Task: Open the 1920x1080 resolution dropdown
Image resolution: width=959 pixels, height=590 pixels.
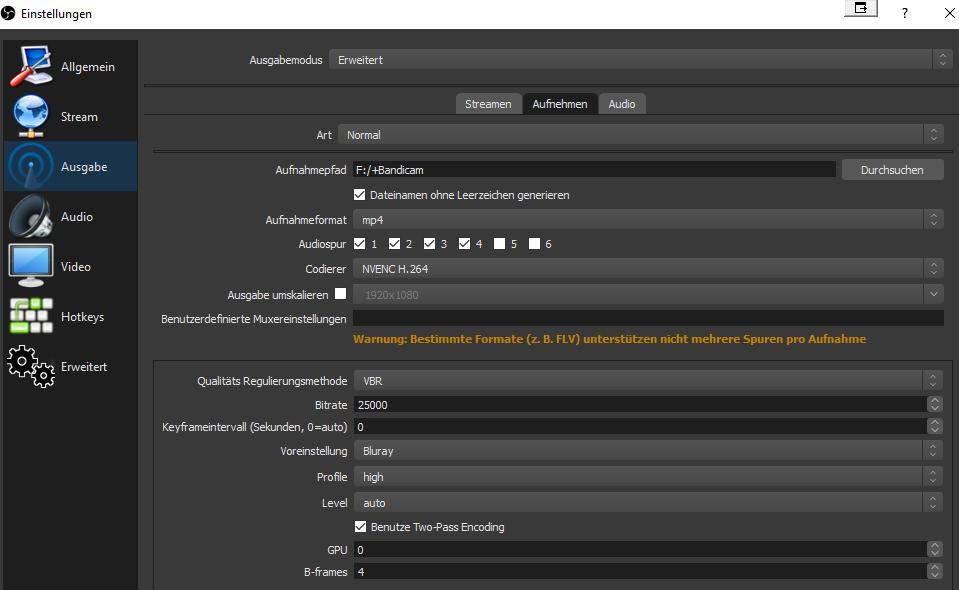Action: [x=648, y=295]
